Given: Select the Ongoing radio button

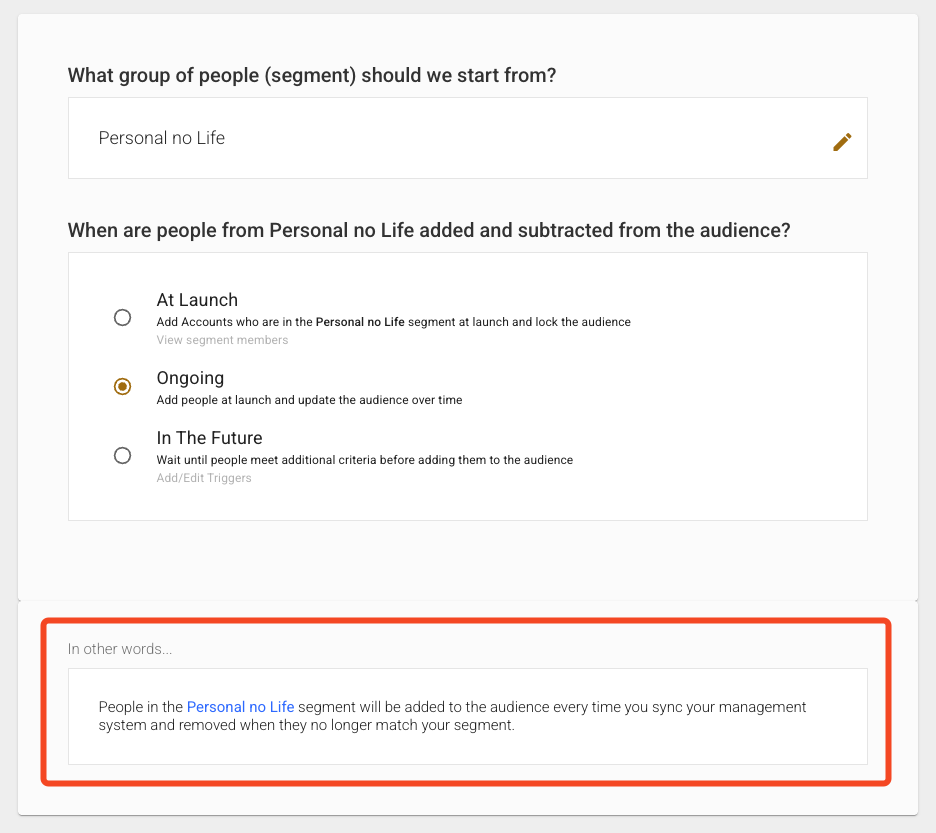Looking at the screenshot, I should pyautogui.click(x=122, y=386).
